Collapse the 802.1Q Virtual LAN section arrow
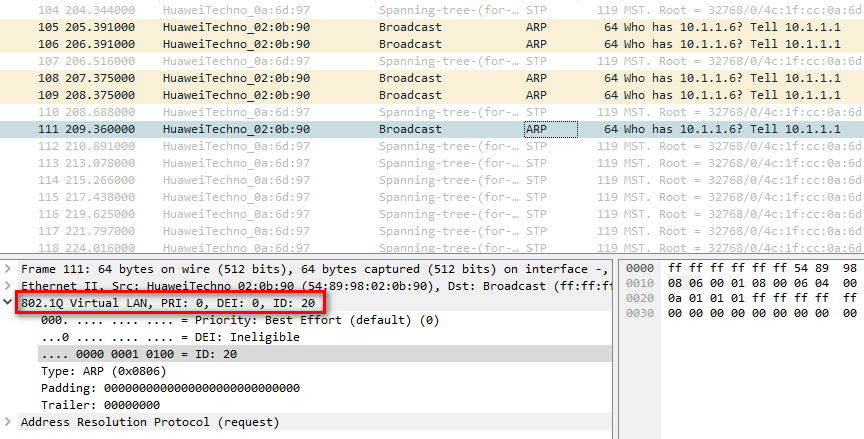 (x=8, y=303)
